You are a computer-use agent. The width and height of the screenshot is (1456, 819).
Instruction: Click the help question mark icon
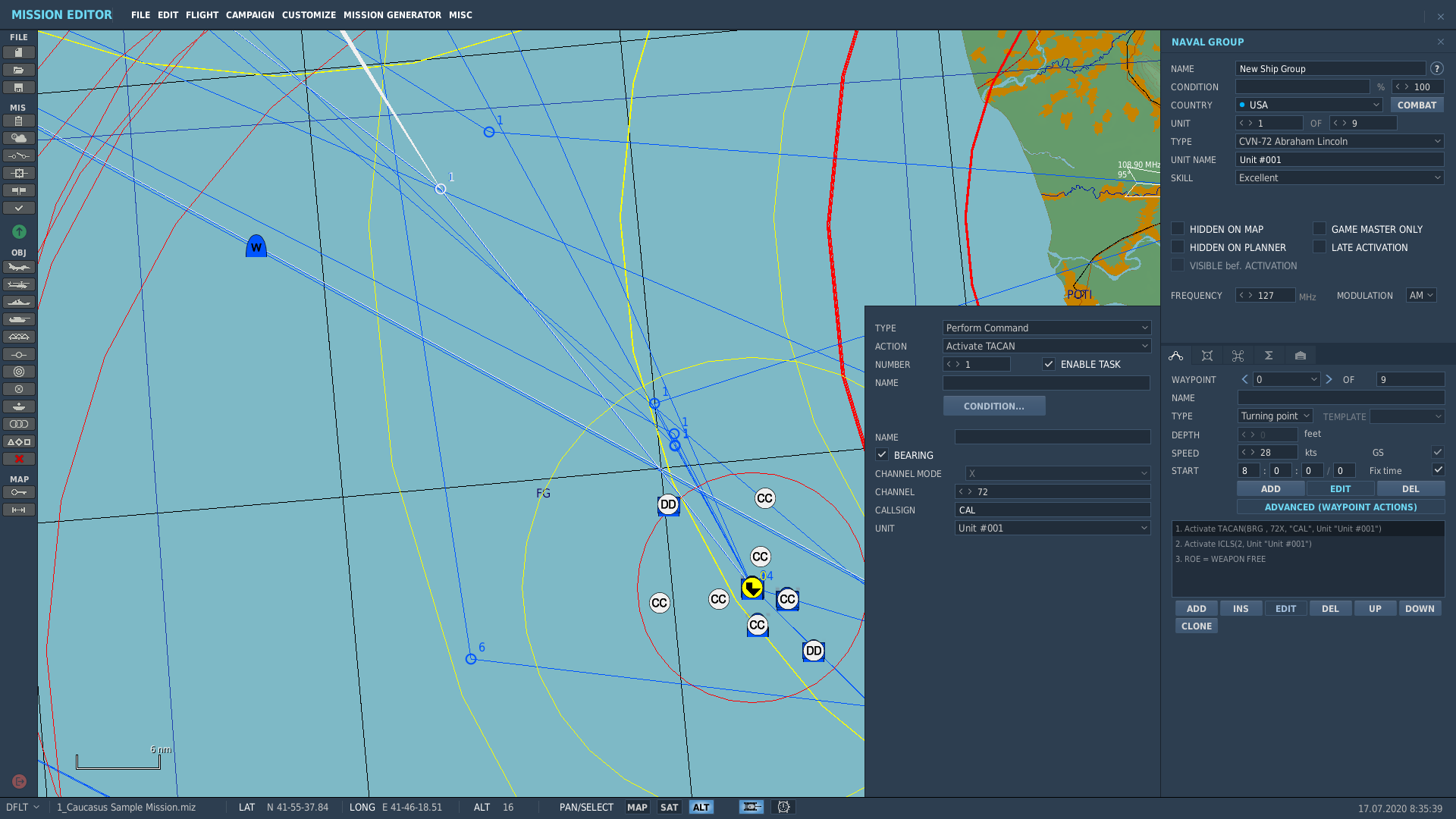(x=1436, y=68)
